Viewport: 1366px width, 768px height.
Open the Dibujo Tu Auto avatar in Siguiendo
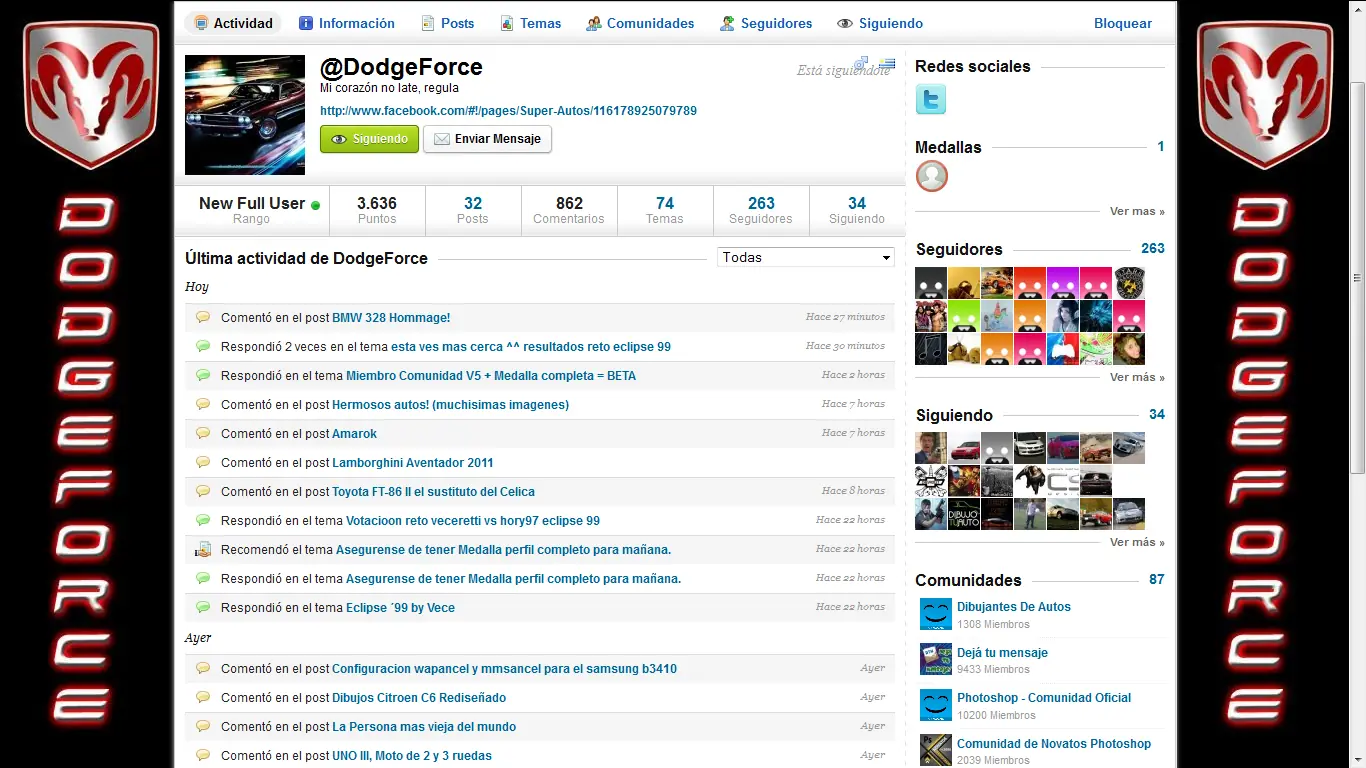pyautogui.click(x=964, y=514)
